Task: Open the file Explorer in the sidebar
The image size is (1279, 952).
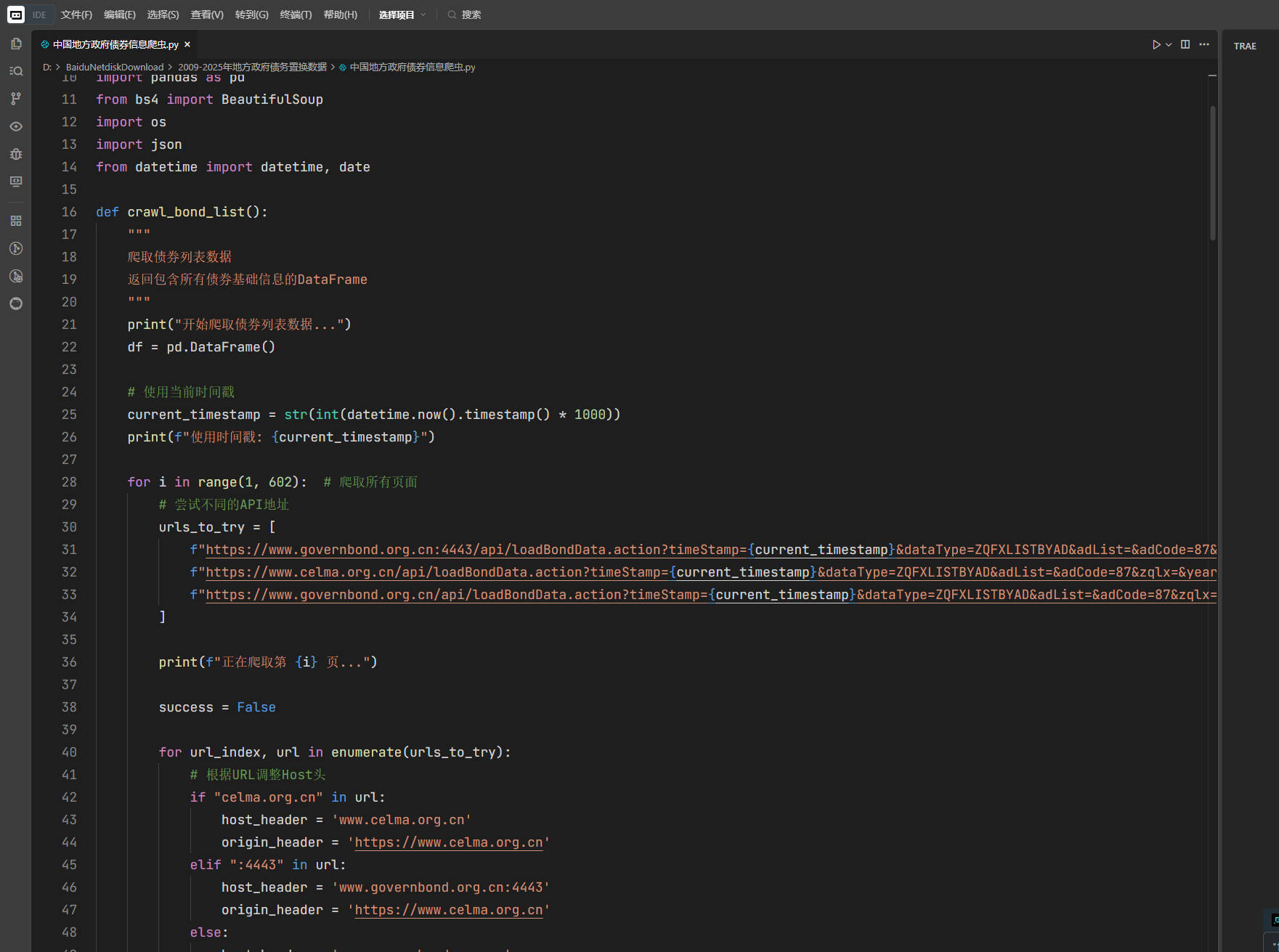Action: coord(16,44)
